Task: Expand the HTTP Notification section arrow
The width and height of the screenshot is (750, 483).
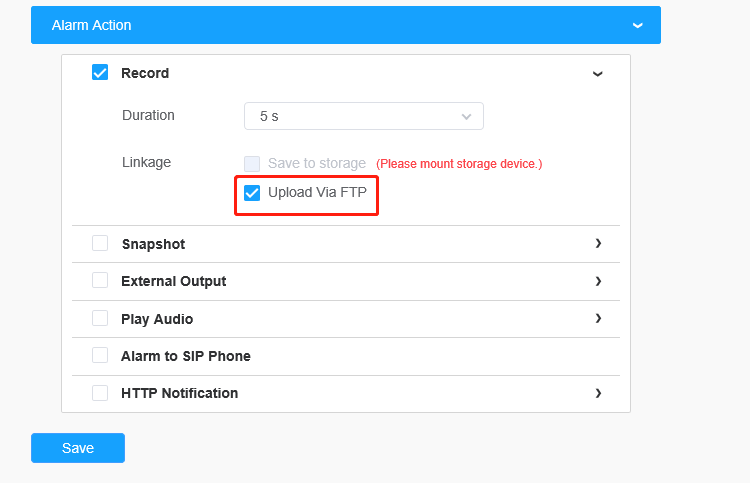Action: (598, 393)
